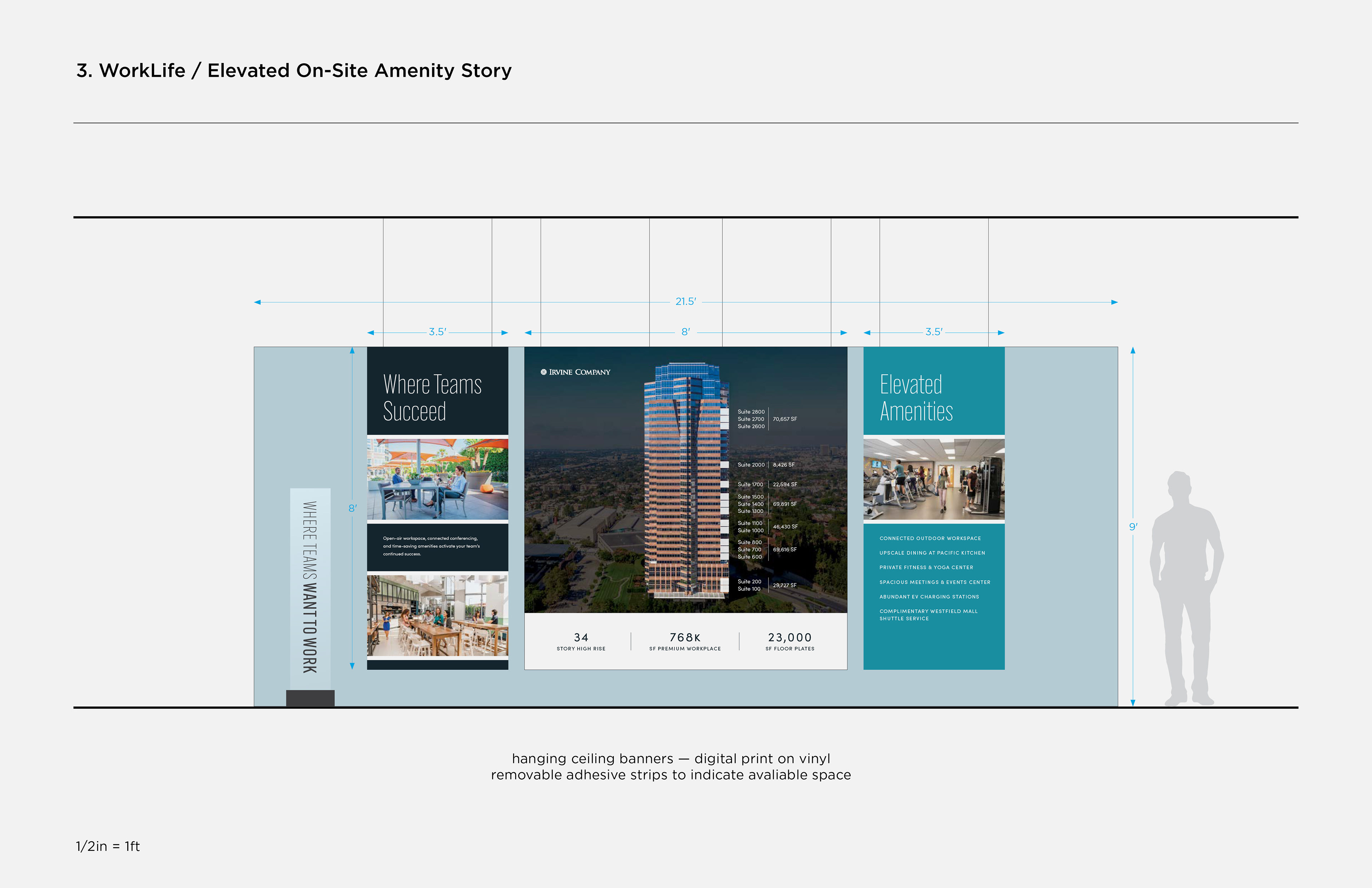Click the '1/2in = 1ft' scale note
Screen dimensions: 1372x888
click(x=108, y=846)
